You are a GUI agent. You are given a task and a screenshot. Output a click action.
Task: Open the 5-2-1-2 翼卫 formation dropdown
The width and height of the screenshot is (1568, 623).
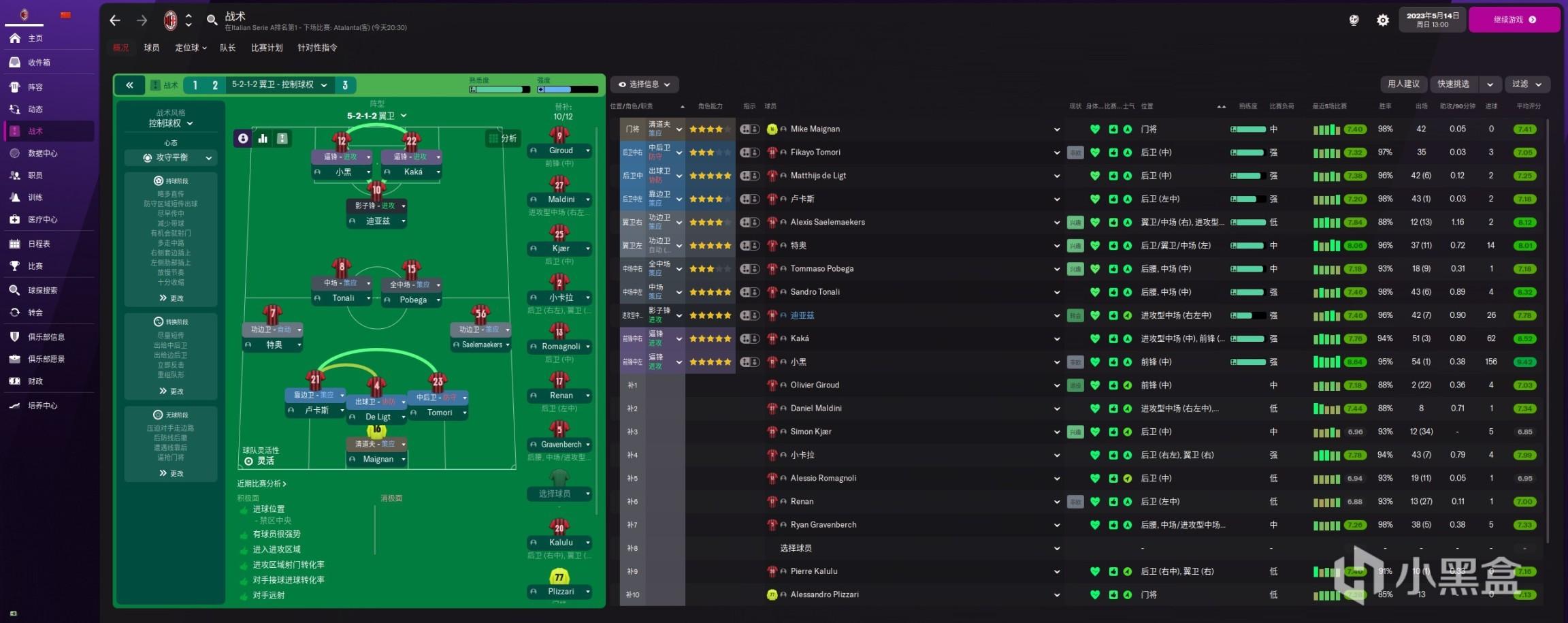[376, 116]
